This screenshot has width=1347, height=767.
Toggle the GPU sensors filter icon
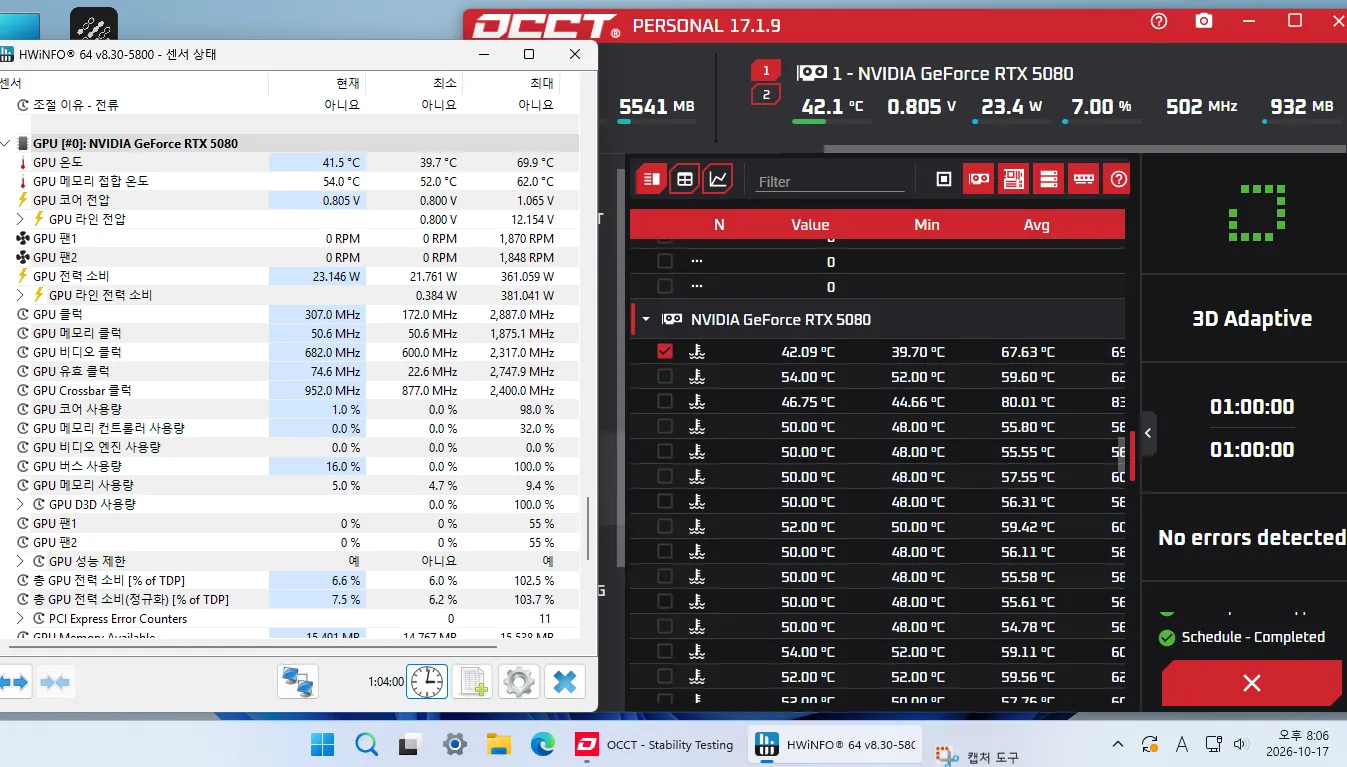tap(978, 179)
